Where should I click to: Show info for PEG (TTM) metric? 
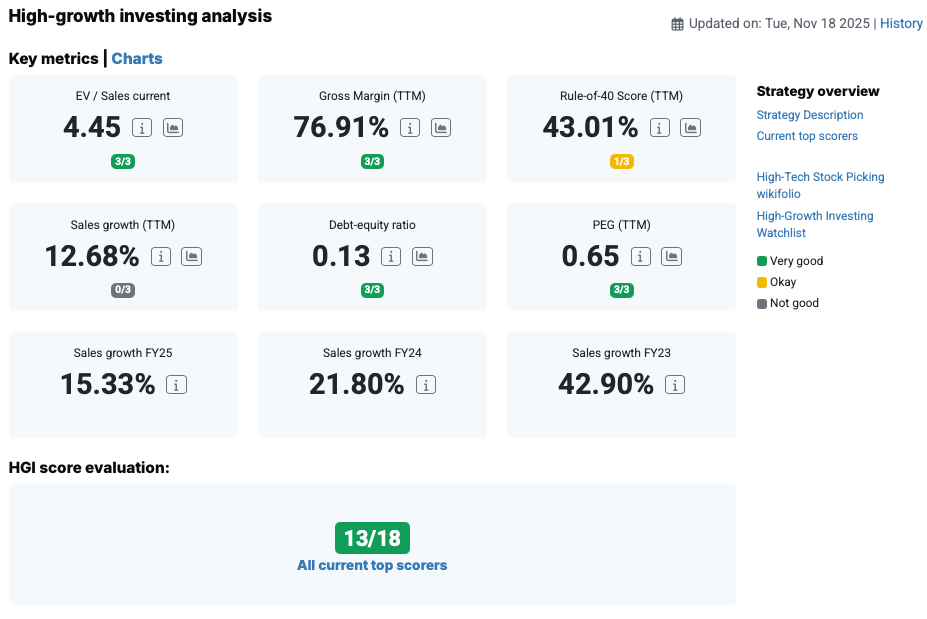pyautogui.click(x=640, y=257)
